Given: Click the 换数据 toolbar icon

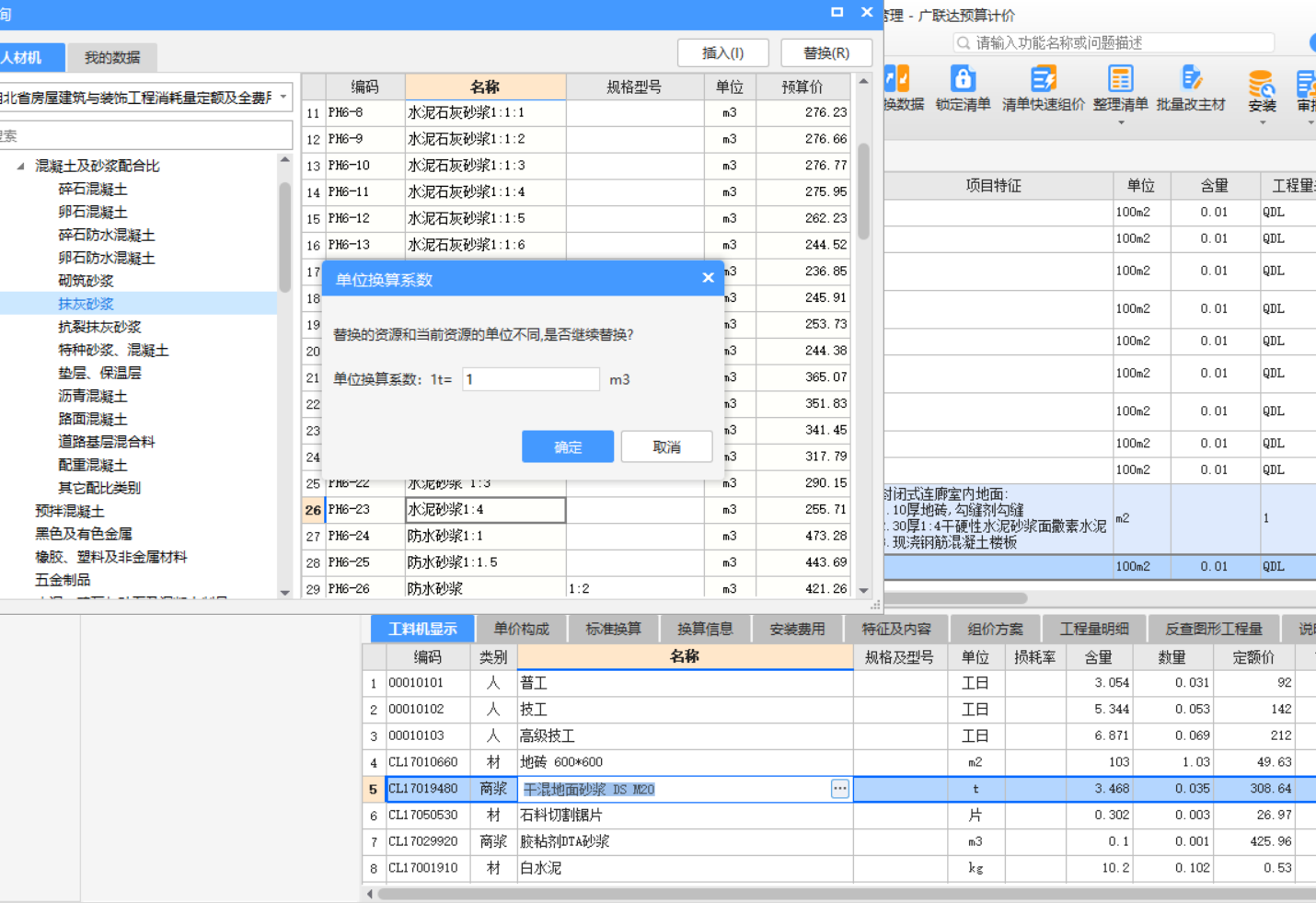Looking at the screenshot, I should [x=897, y=79].
